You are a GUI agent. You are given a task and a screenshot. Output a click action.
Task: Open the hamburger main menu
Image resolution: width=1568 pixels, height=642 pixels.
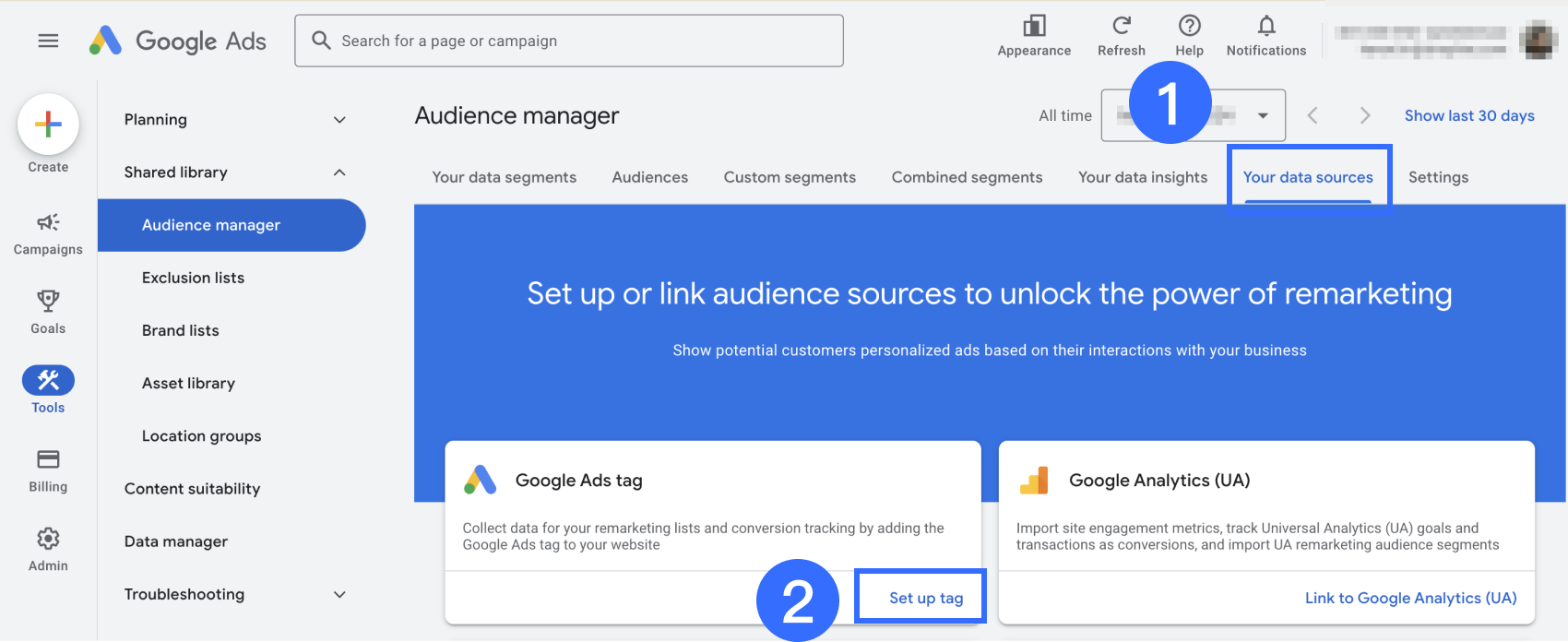[48, 41]
